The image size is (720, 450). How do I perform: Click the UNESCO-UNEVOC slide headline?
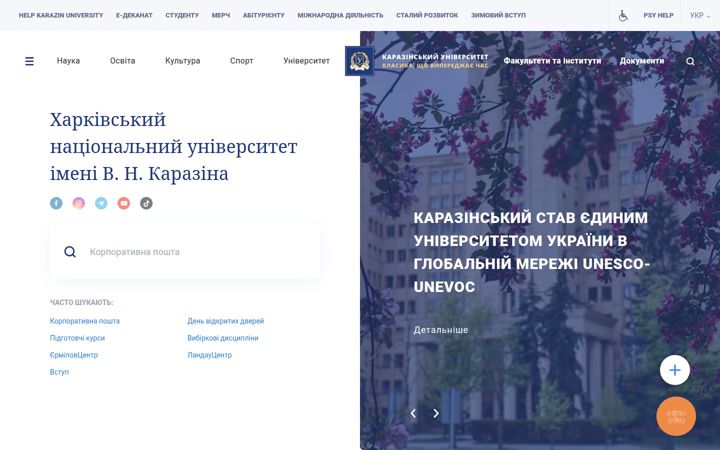click(x=531, y=252)
